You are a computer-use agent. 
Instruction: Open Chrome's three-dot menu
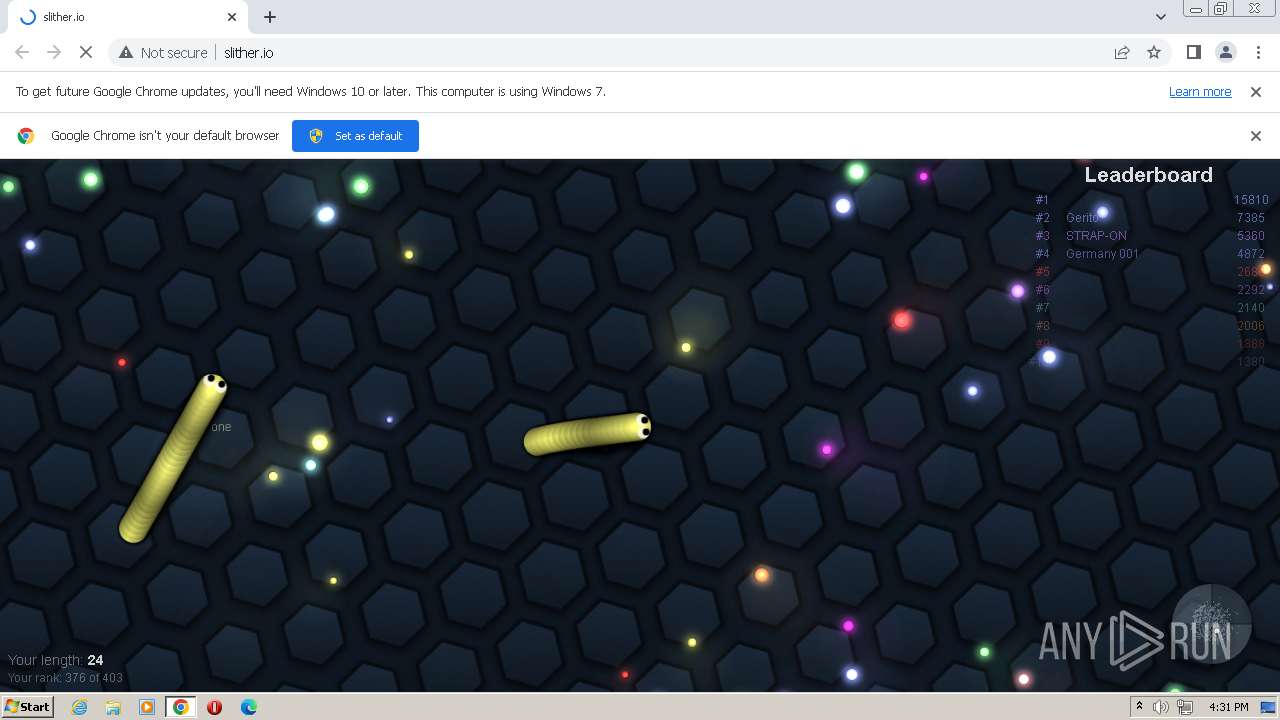click(x=1257, y=52)
